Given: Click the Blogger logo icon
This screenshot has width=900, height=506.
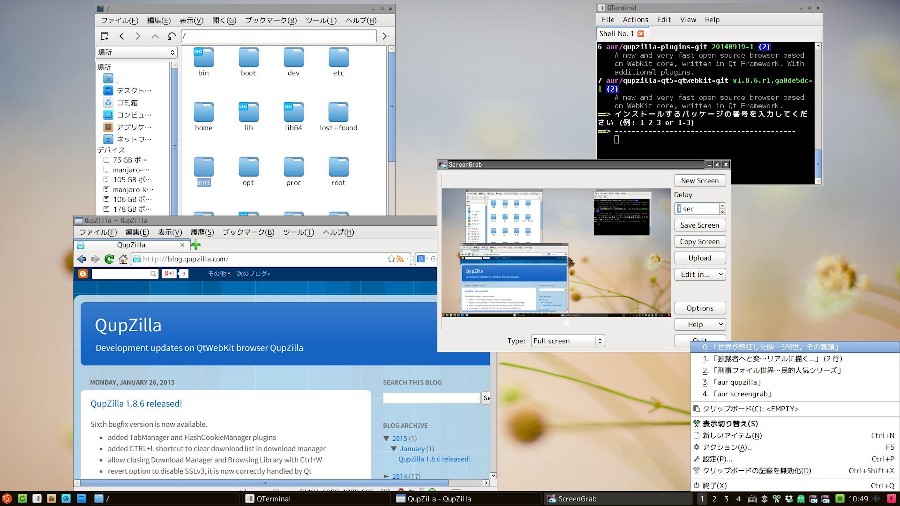Looking at the screenshot, I should coord(83,274).
